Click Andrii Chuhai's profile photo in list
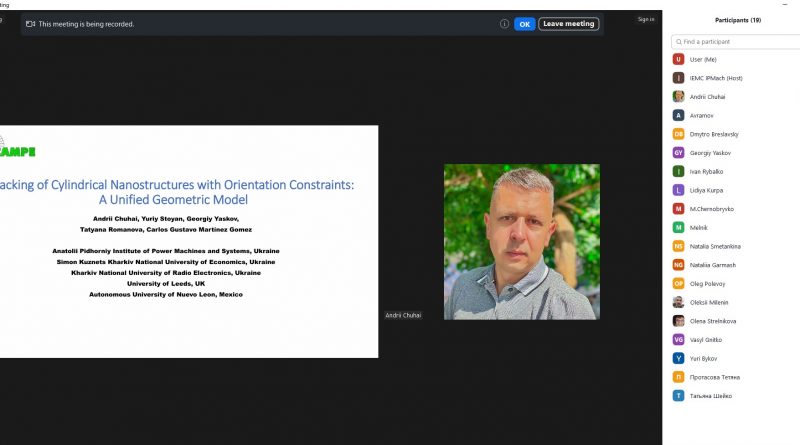The image size is (800, 445). [x=679, y=97]
